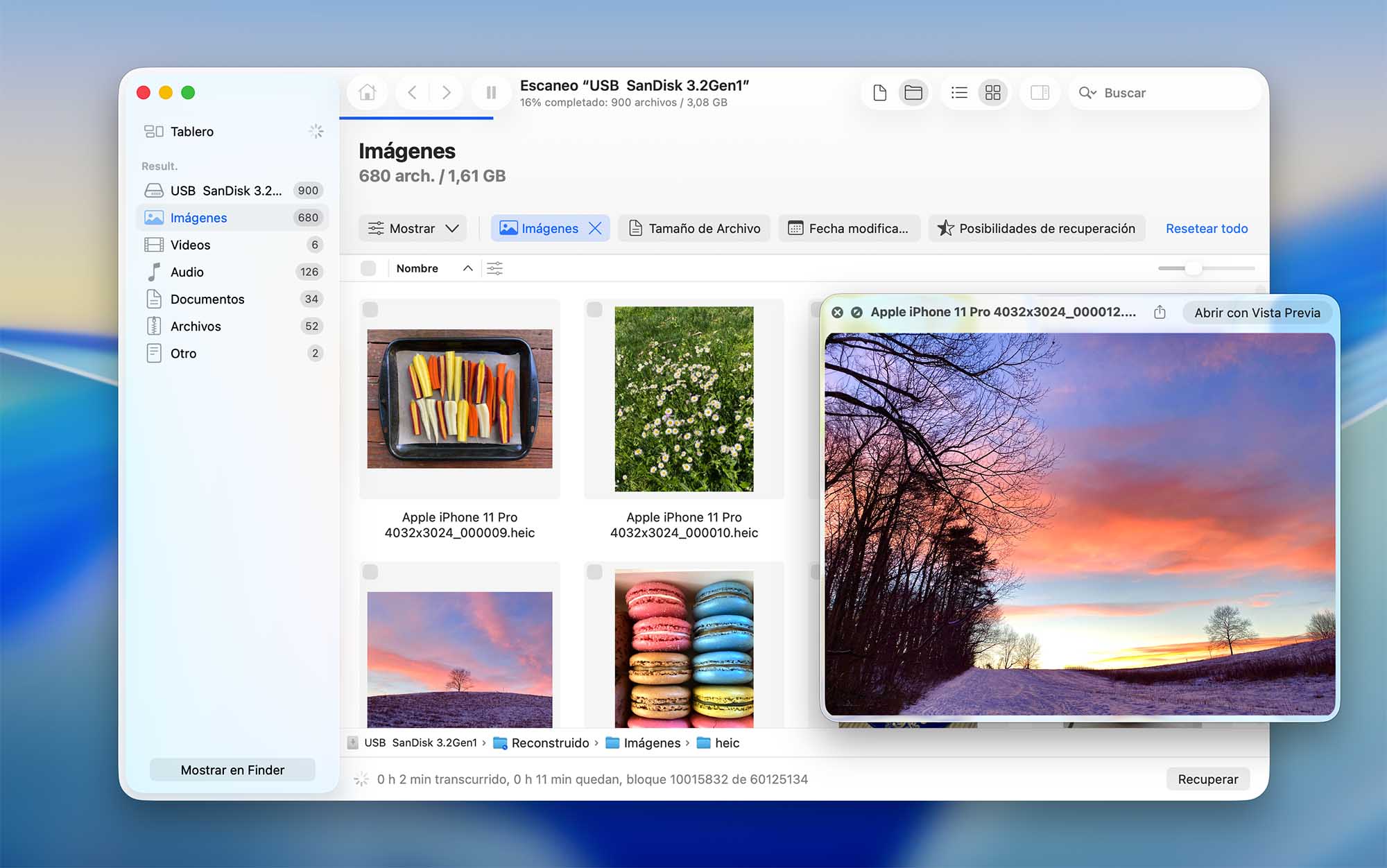
Task: Open the sunset hill tree thumbnail
Action: point(460,659)
